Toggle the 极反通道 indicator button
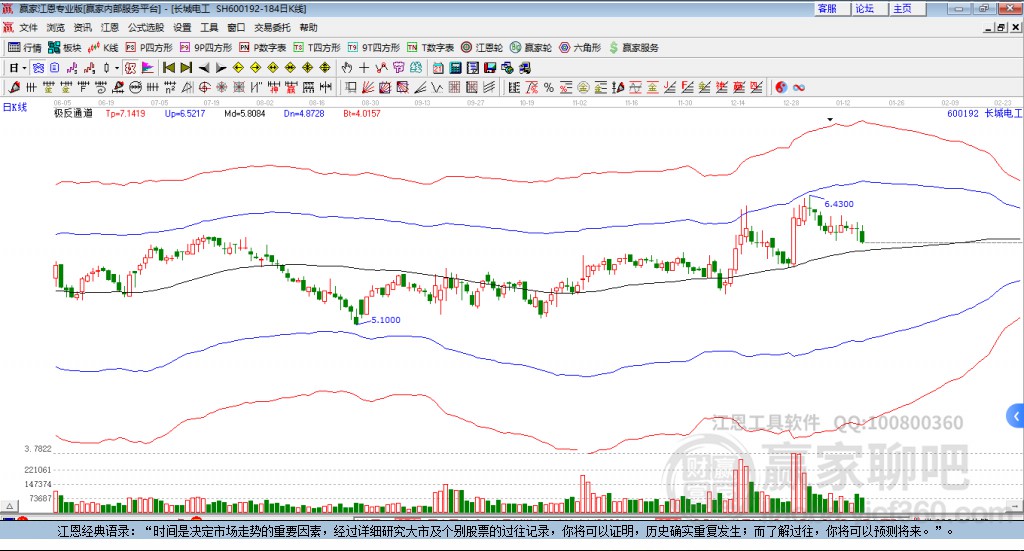 [73, 113]
